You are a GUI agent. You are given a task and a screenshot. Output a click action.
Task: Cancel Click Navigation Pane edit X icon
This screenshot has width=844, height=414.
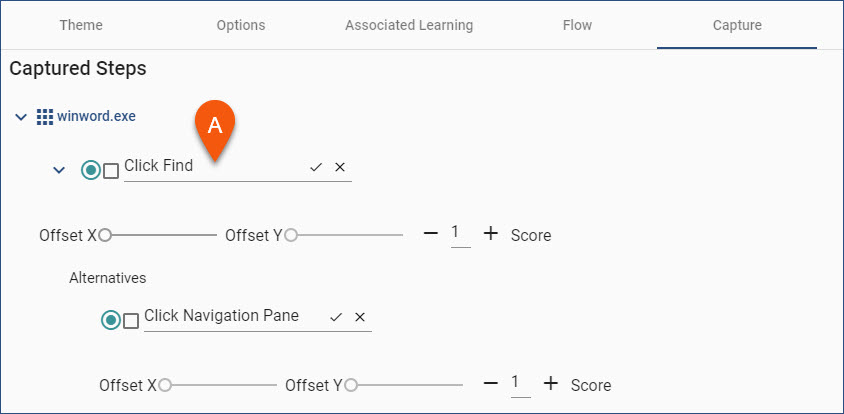point(360,317)
